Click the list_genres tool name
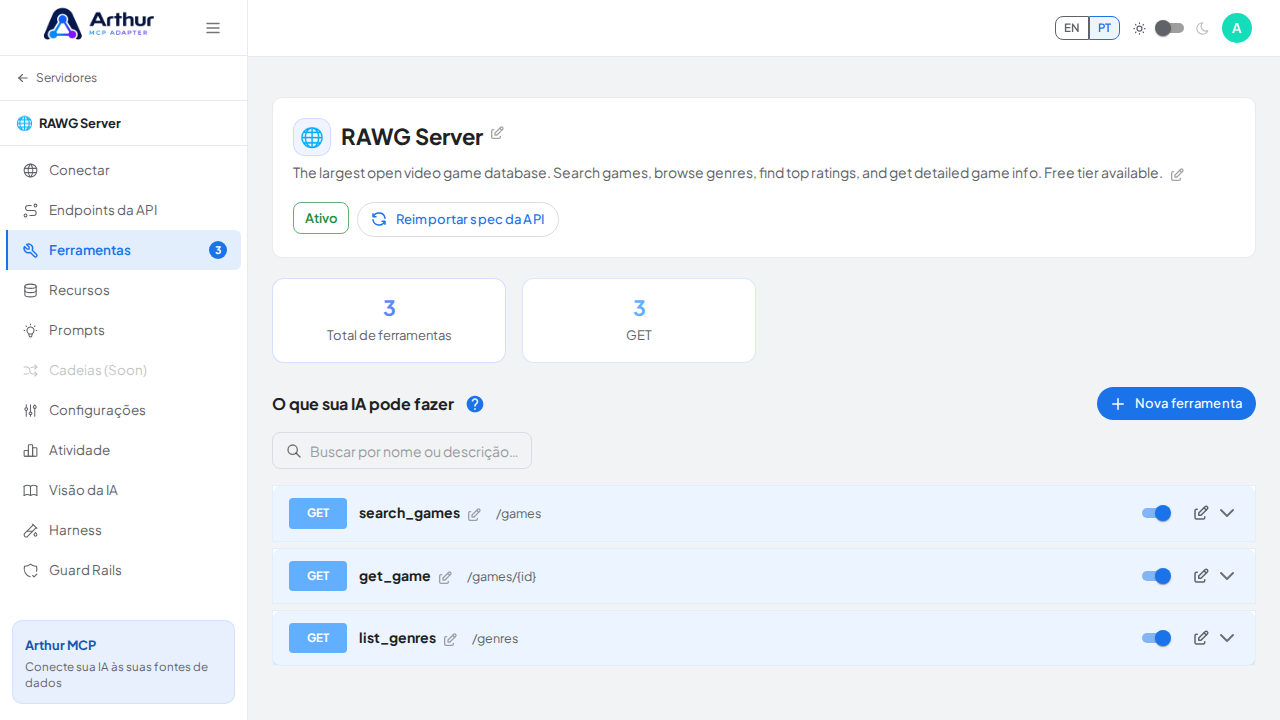The height and width of the screenshot is (720, 1280). [x=397, y=638]
